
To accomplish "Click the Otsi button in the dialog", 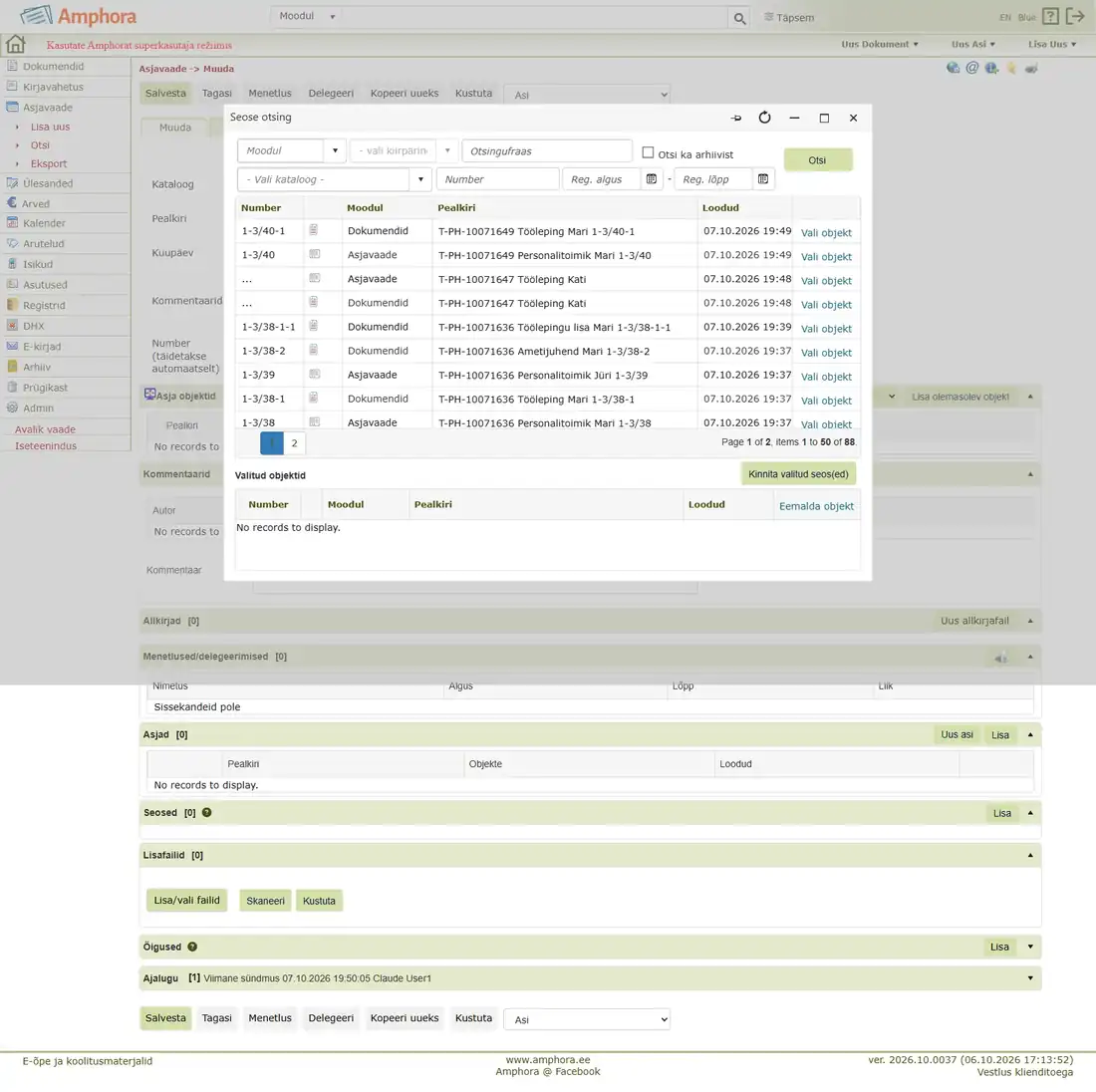I will (817, 160).
